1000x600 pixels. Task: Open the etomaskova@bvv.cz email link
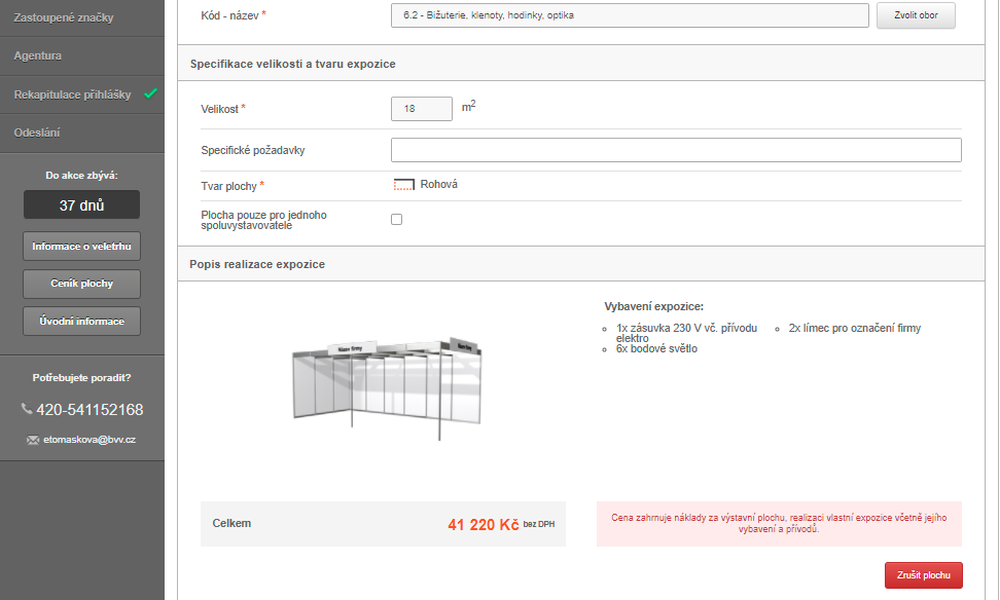[x=89, y=440]
